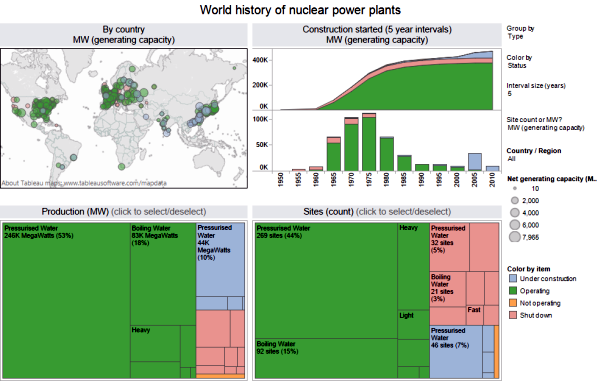
Task: Click the orange strip in Production treemap
Action: (220, 376)
